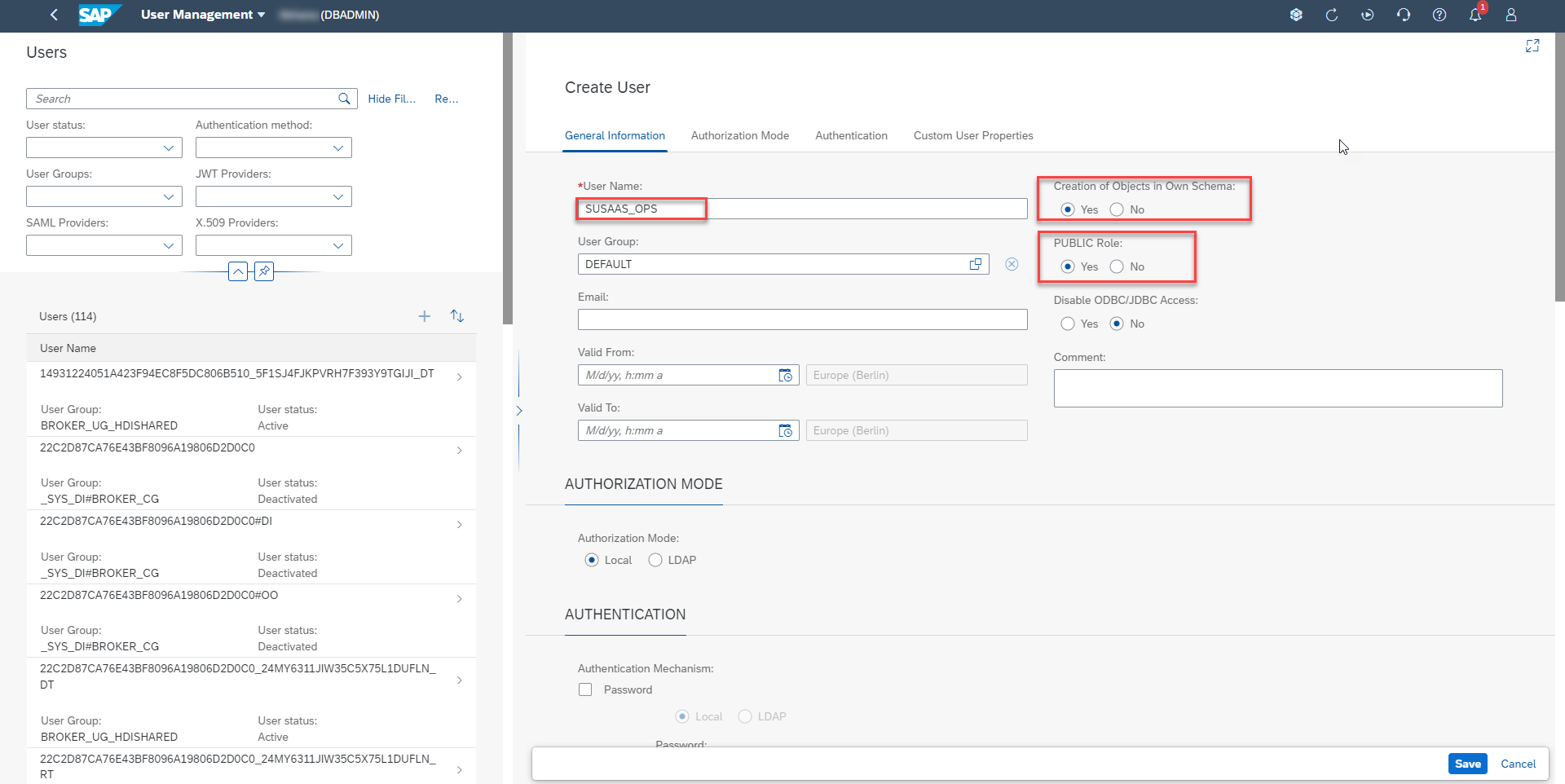Open the cockpit settings icon in header
This screenshot has width=1565, height=784.
(1296, 15)
